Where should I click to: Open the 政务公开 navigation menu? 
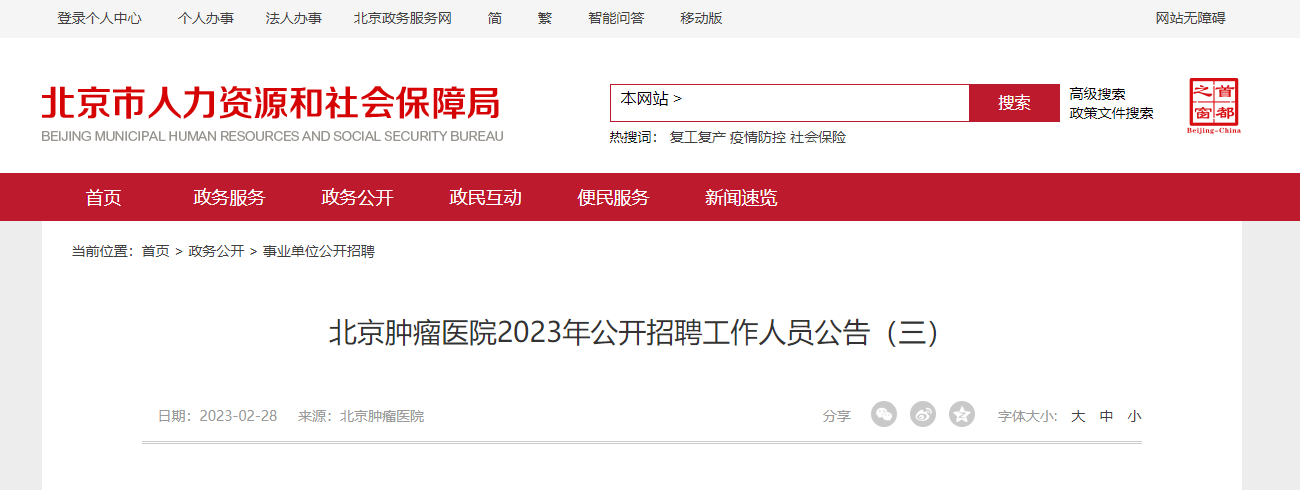click(357, 198)
